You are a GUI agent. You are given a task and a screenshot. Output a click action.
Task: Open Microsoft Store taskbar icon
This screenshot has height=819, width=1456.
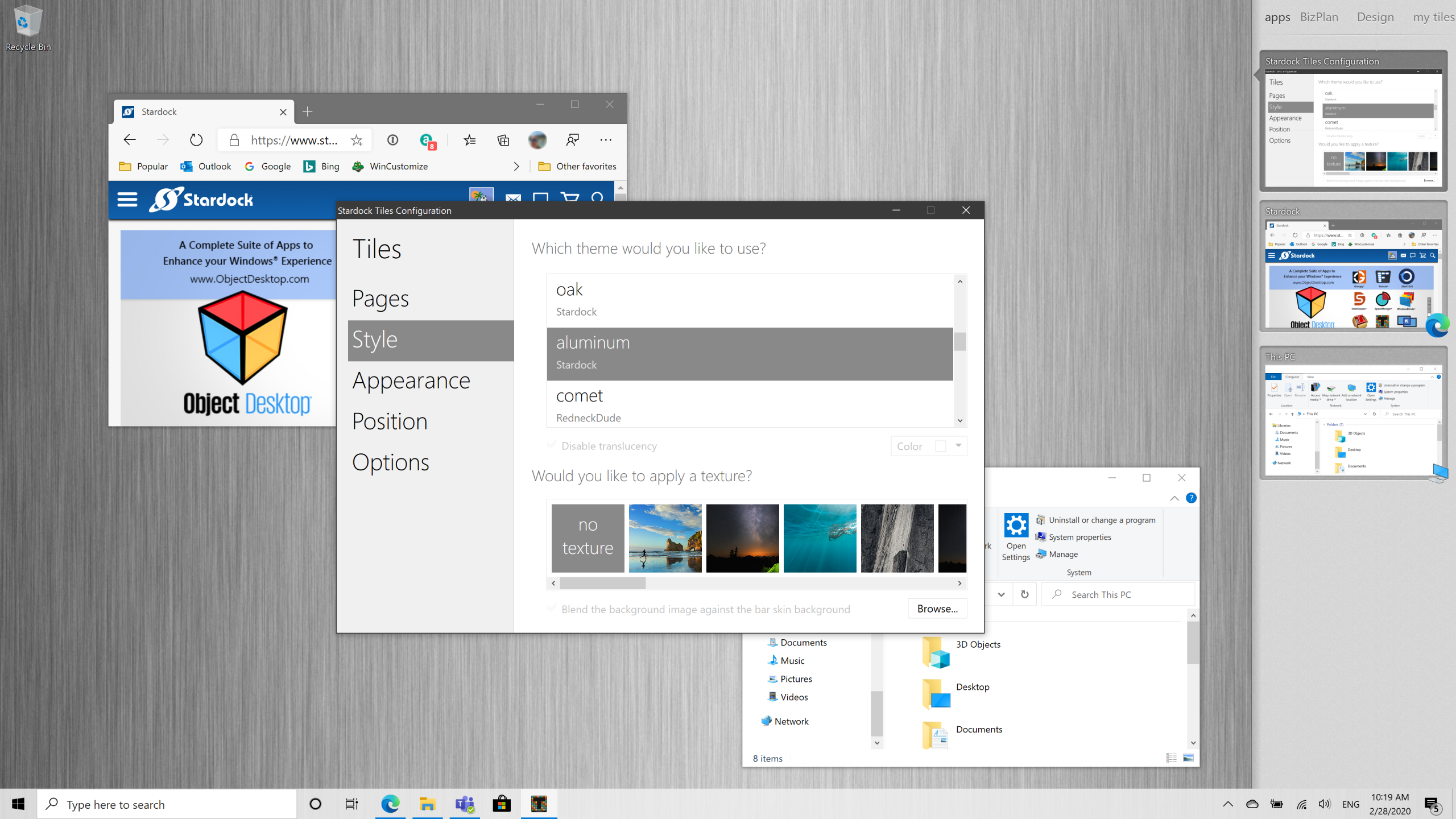point(501,804)
